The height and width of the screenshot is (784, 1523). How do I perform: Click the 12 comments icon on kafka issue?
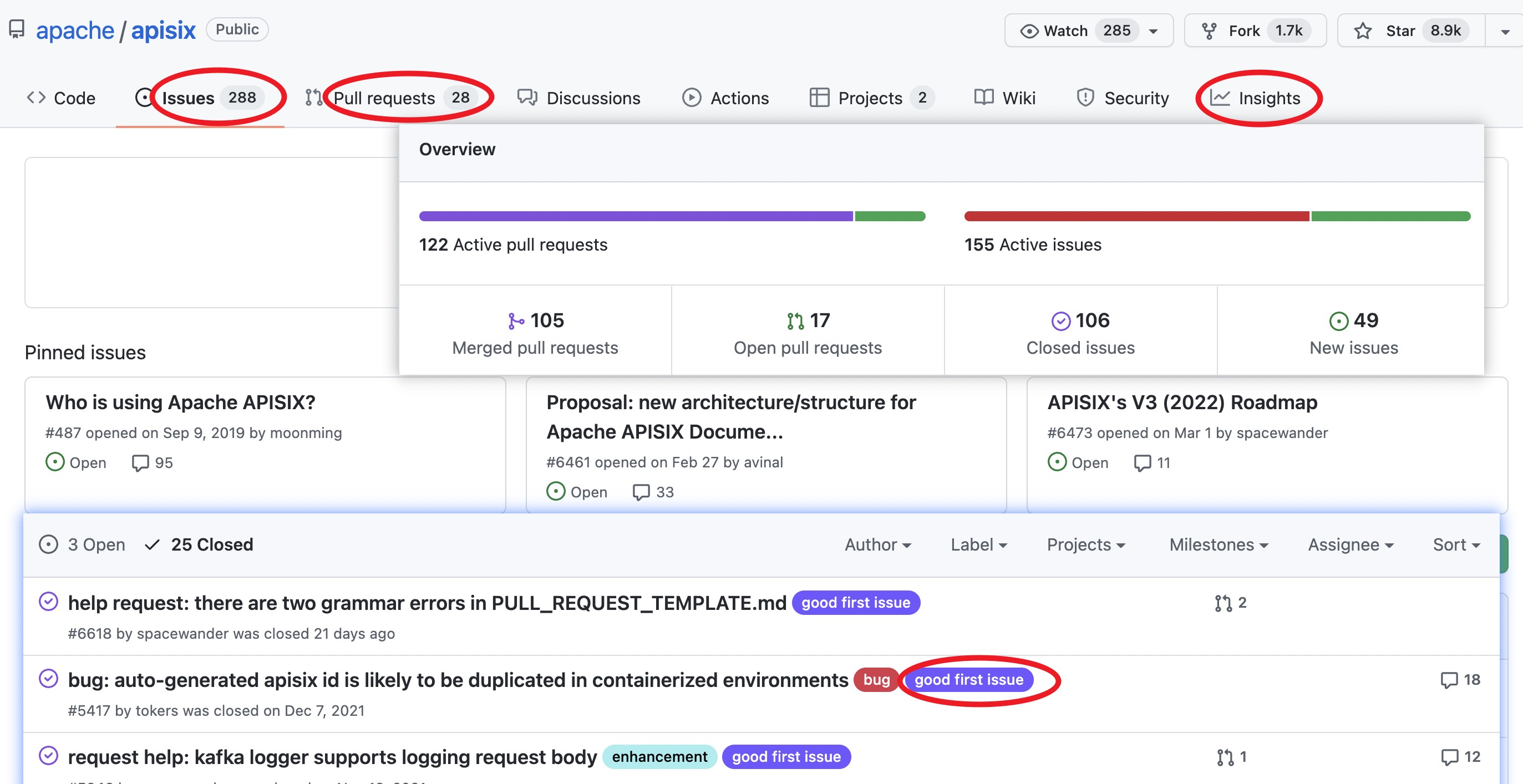(1449, 757)
